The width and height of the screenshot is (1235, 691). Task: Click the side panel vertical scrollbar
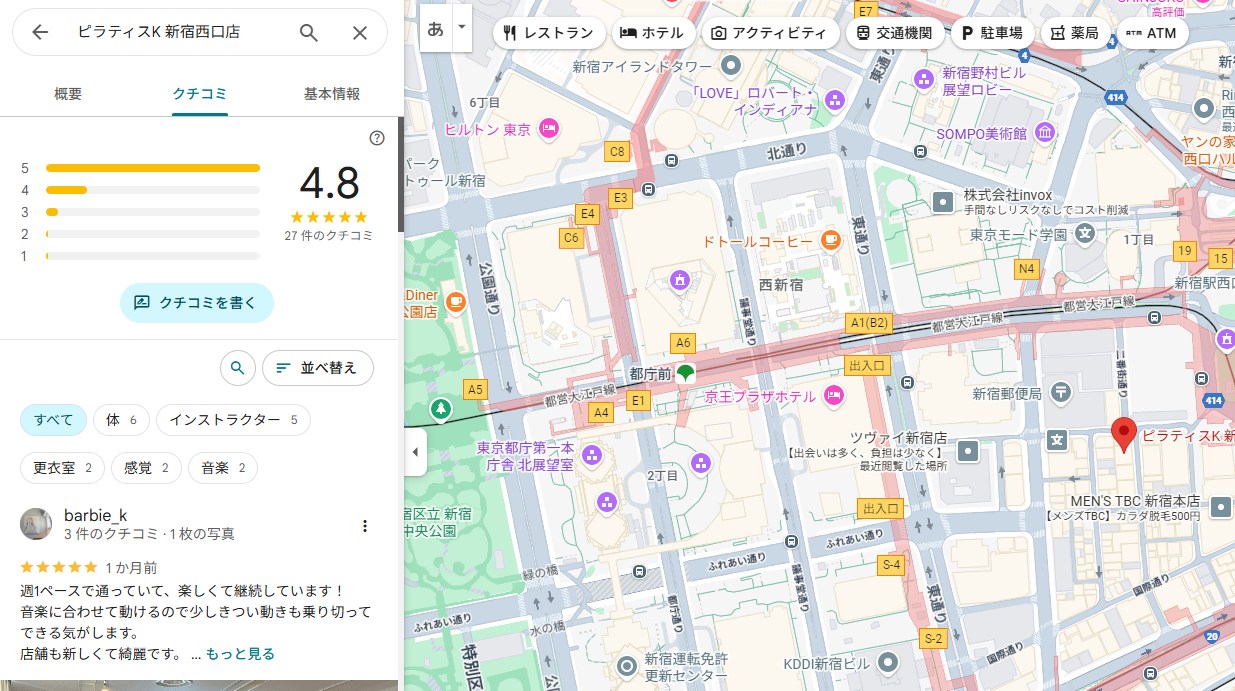[401, 175]
